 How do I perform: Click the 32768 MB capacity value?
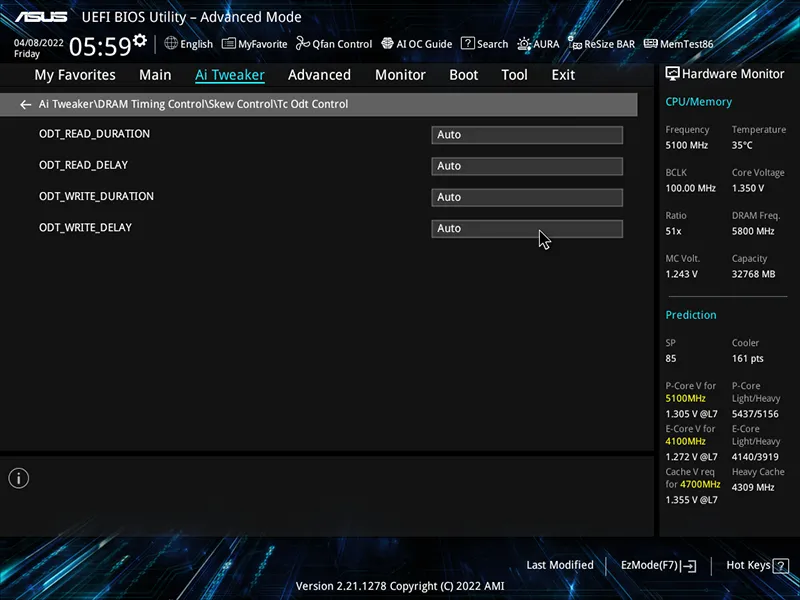(754, 274)
